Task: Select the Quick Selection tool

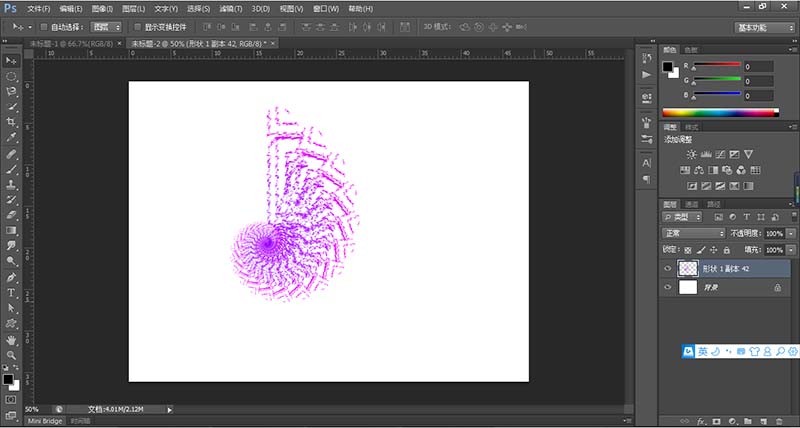Action: click(x=11, y=107)
